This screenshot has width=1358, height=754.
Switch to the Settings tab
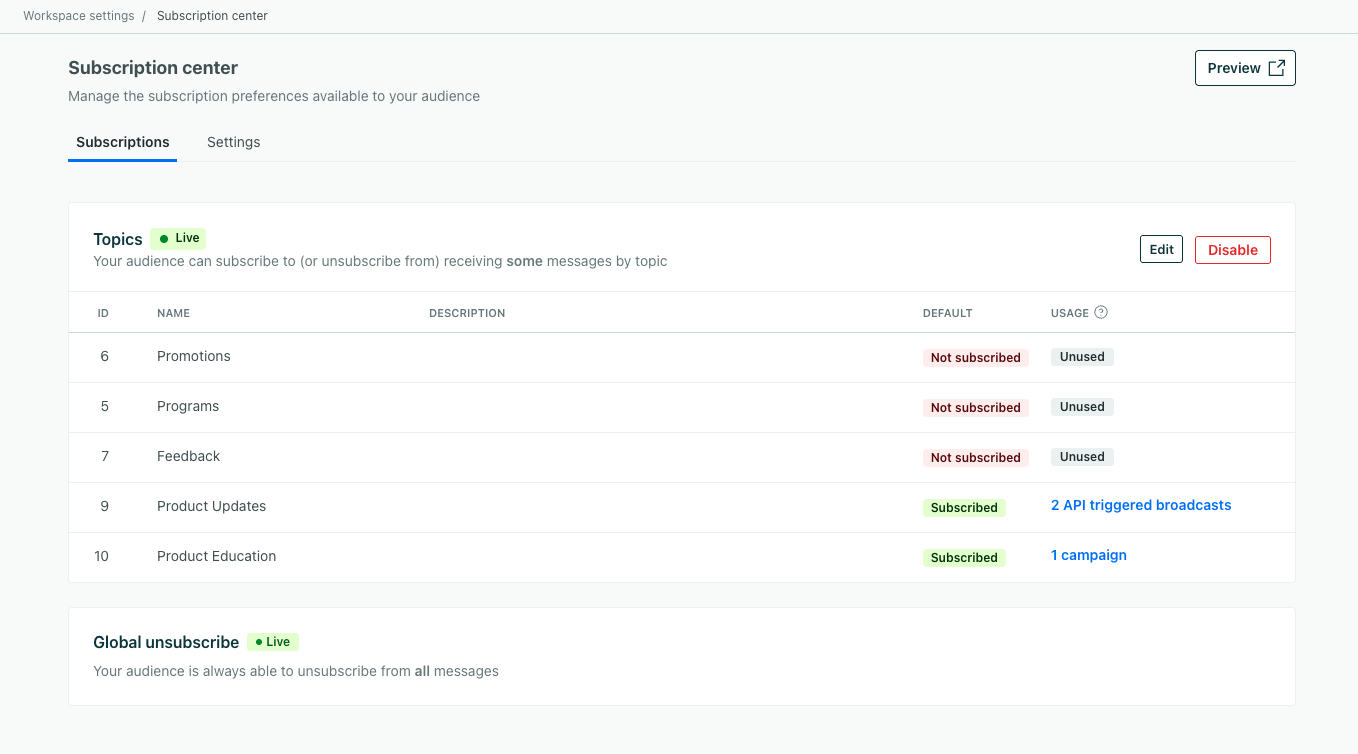[x=233, y=142]
